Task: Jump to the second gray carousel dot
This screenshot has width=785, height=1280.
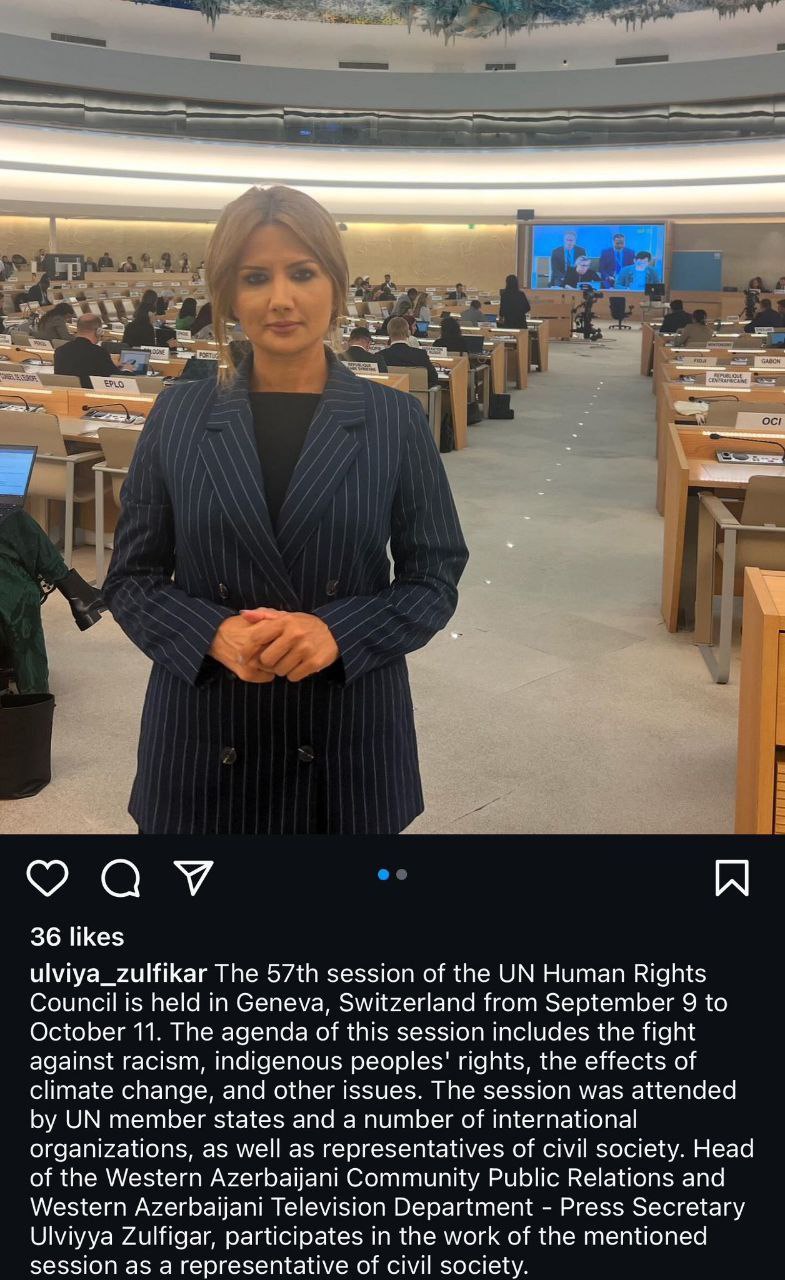Action: pyautogui.click(x=401, y=874)
